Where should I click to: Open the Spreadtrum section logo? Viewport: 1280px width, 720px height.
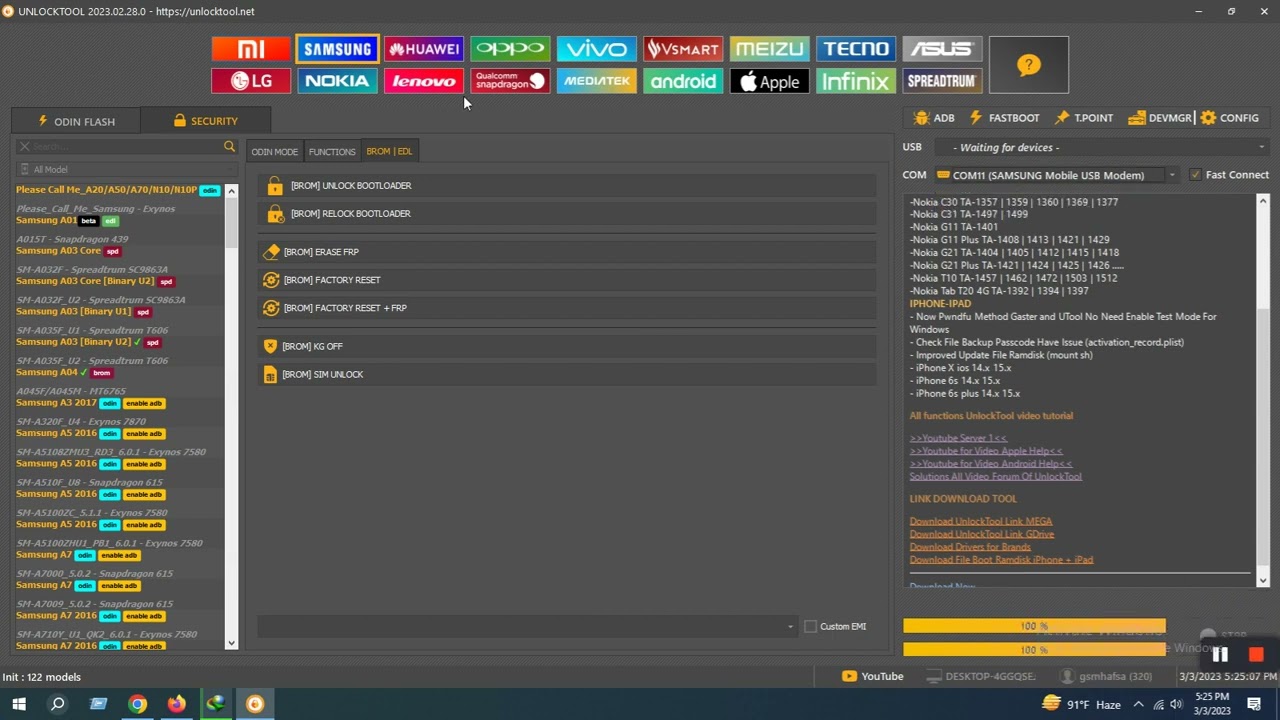[942, 81]
